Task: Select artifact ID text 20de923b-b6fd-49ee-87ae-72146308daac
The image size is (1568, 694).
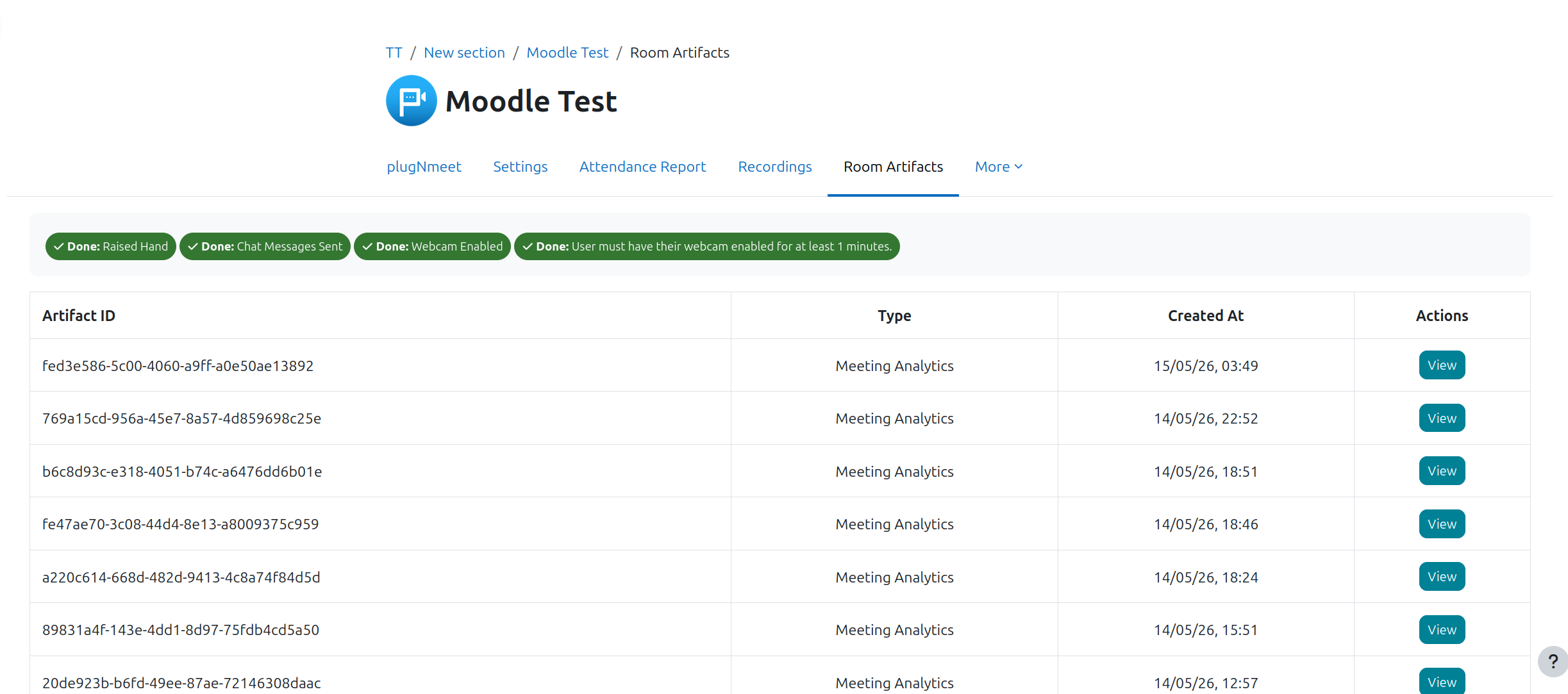Action: pos(181,682)
